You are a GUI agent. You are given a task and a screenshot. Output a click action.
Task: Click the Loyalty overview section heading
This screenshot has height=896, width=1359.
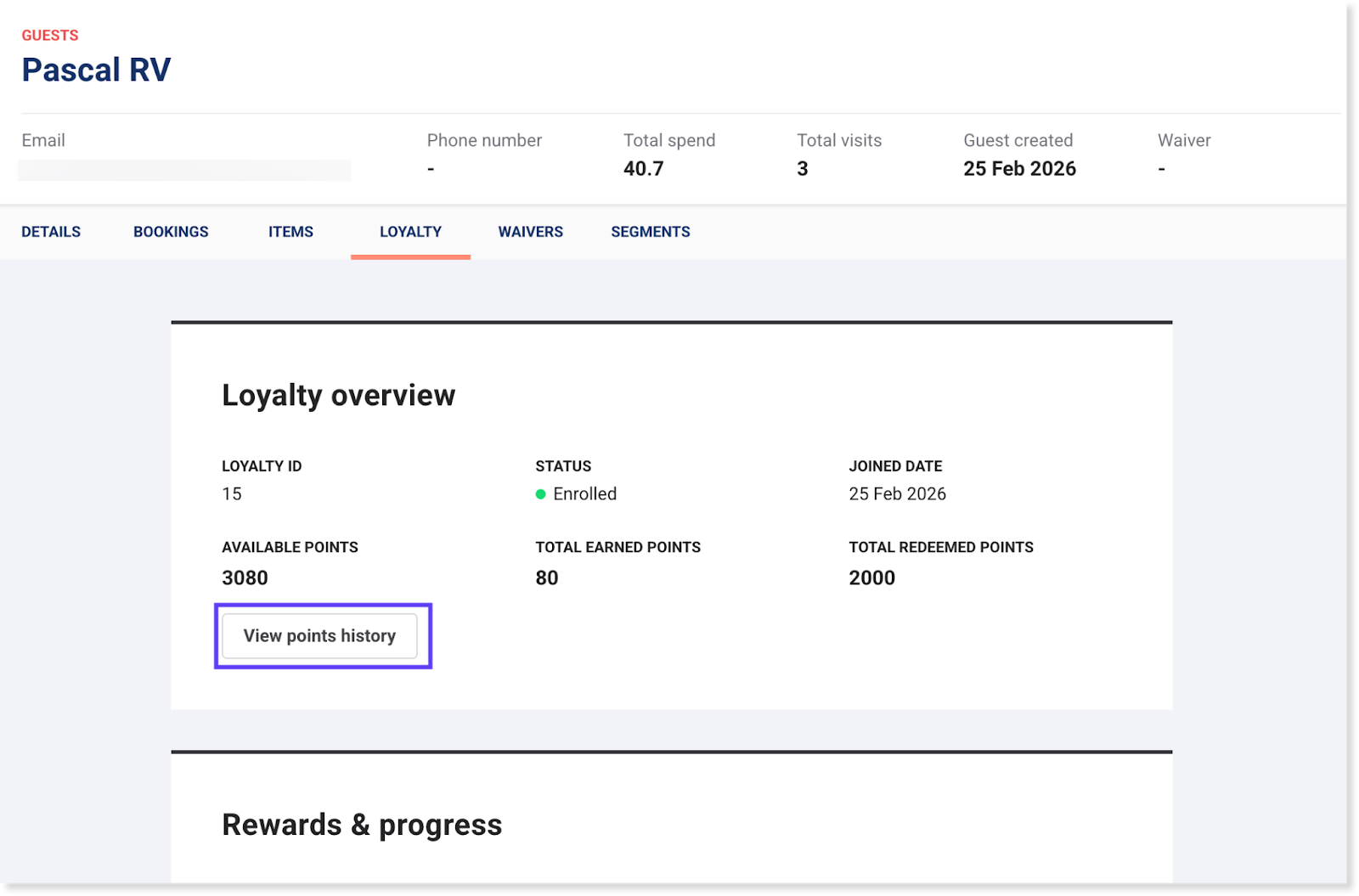pyautogui.click(x=338, y=395)
